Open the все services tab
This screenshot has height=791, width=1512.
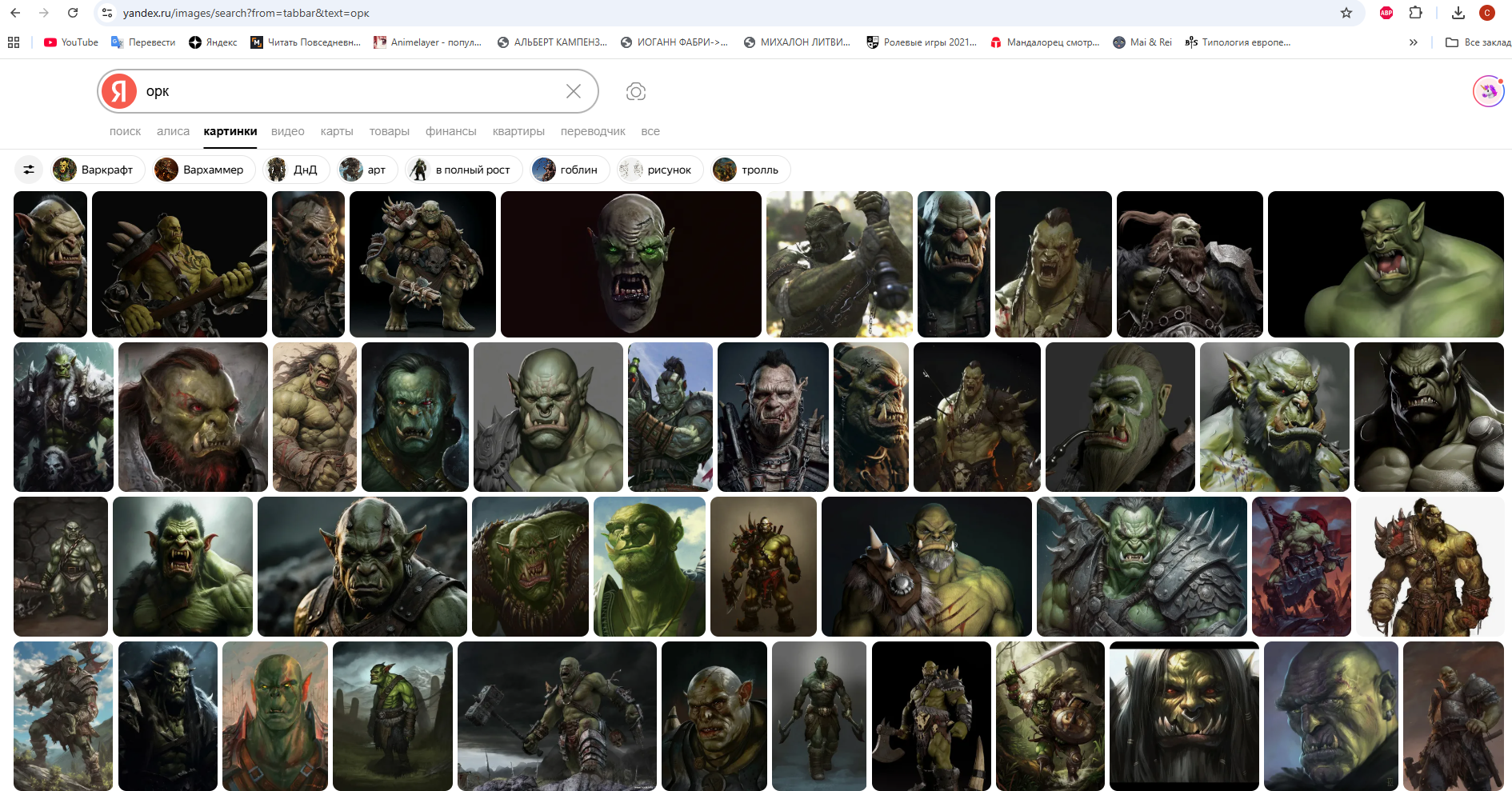point(650,131)
